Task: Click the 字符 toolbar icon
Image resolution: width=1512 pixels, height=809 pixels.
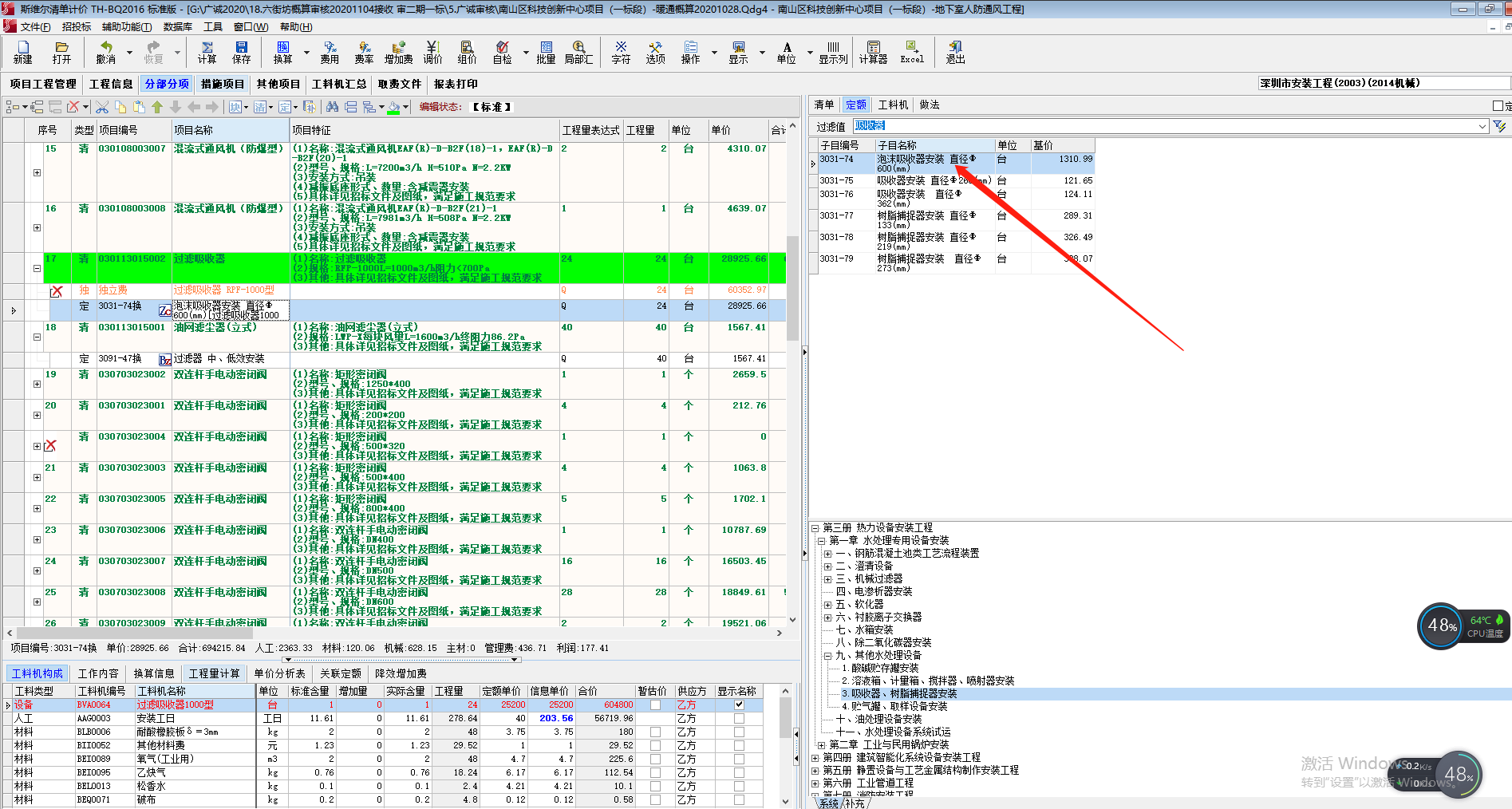Action: (621, 53)
